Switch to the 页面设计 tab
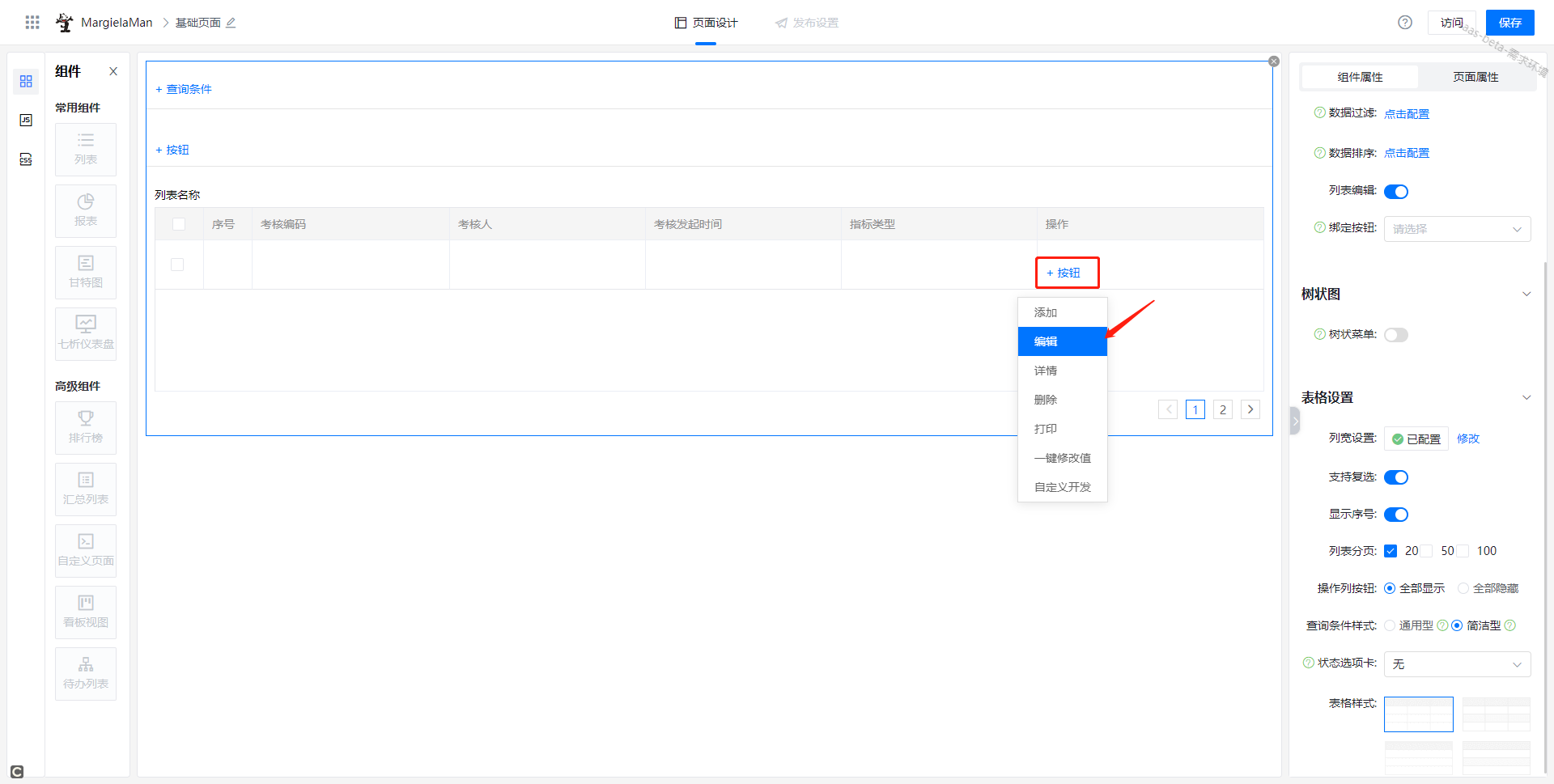 pyautogui.click(x=706, y=23)
